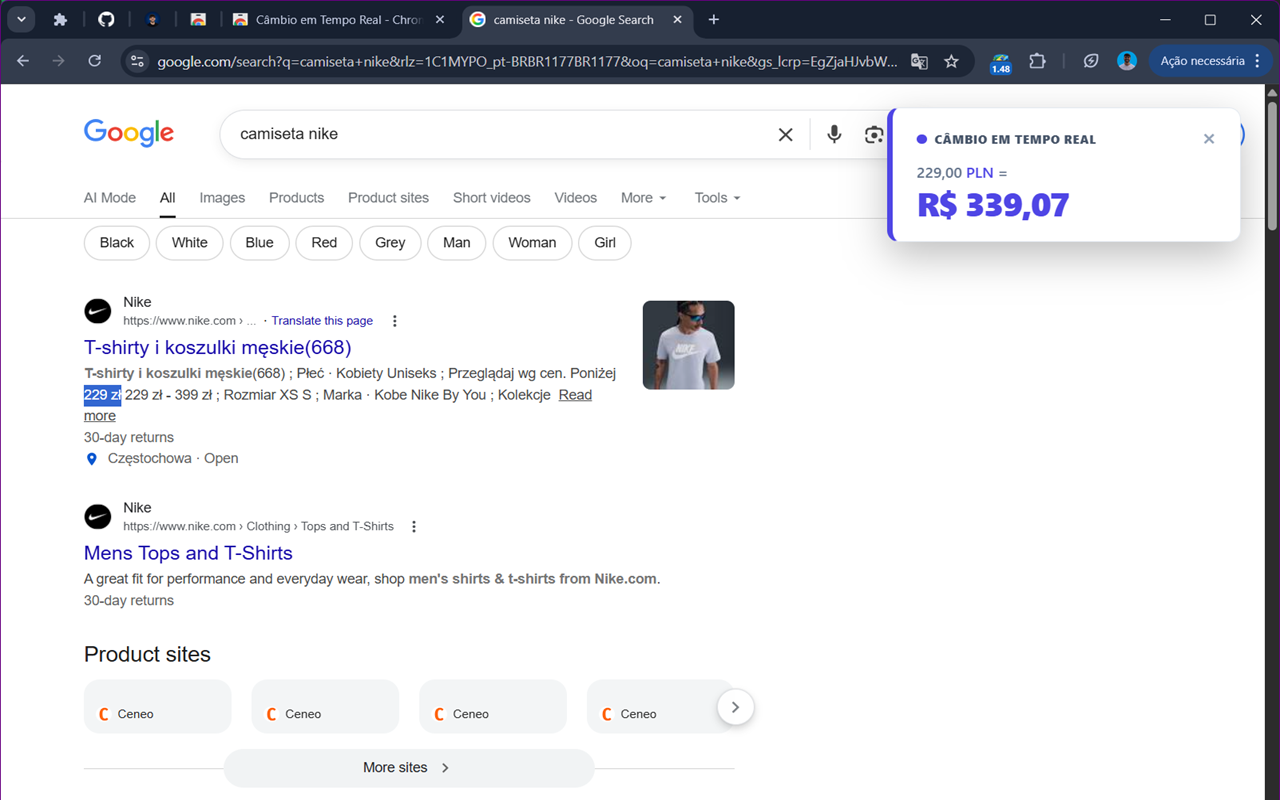Filter by Red chip
This screenshot has height=800, width=1280.
pyautogui.click(x=324, y=243)
